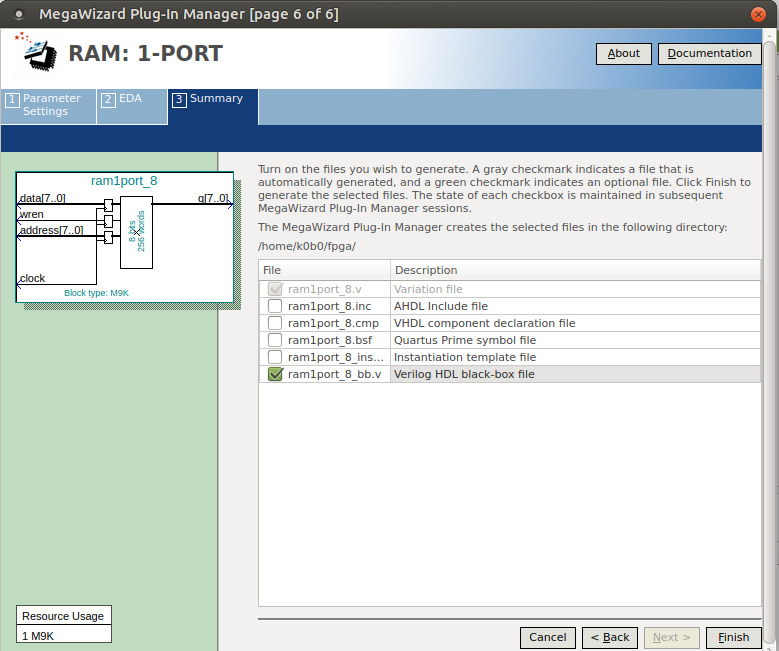The height and width of the screenshot is (651, 779).
Task: Click the 'Block type: M9K' text
Action: tap(96, 293)
